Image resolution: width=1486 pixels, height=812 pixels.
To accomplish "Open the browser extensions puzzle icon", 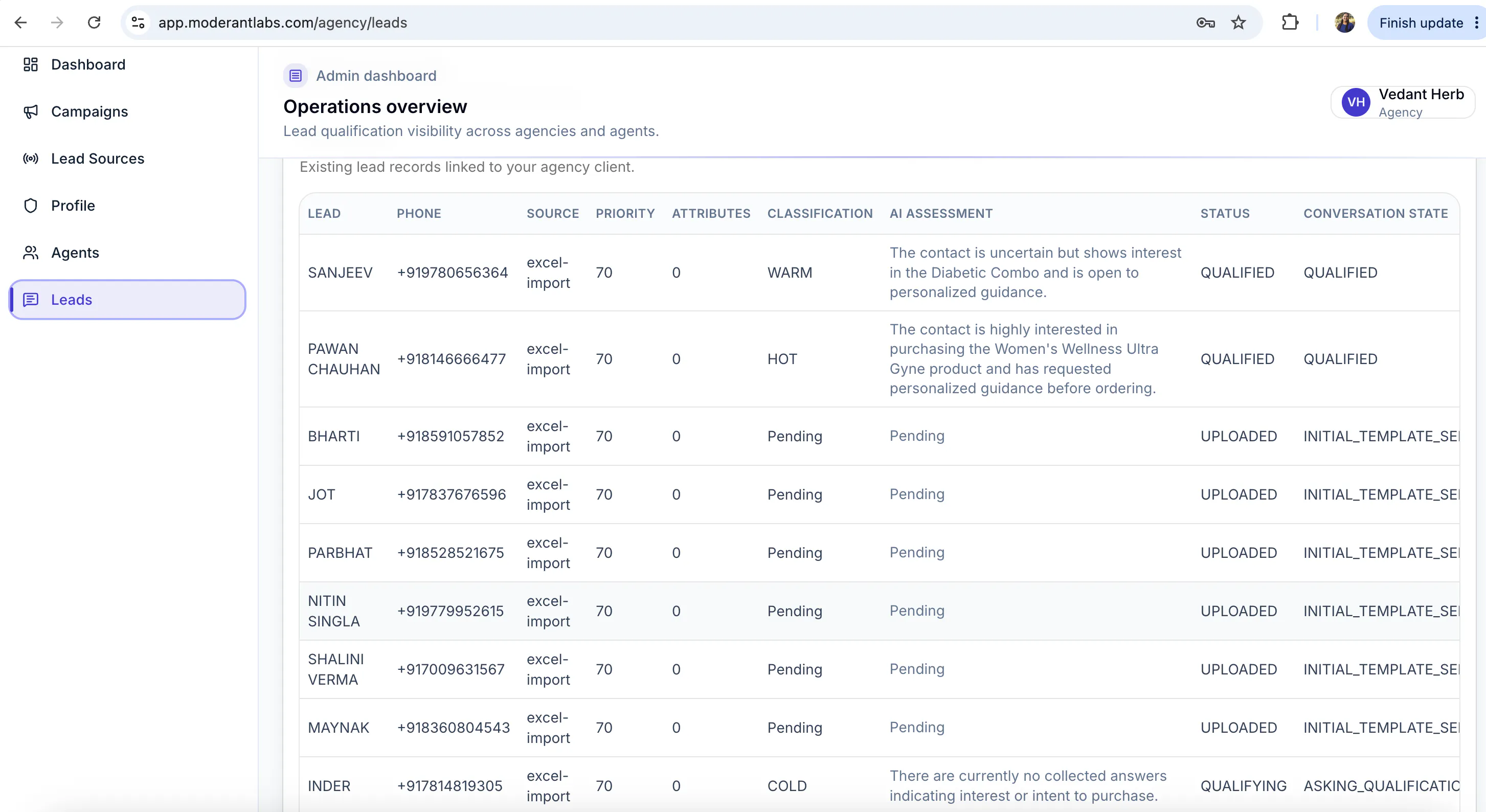I will pos(1290,22).
